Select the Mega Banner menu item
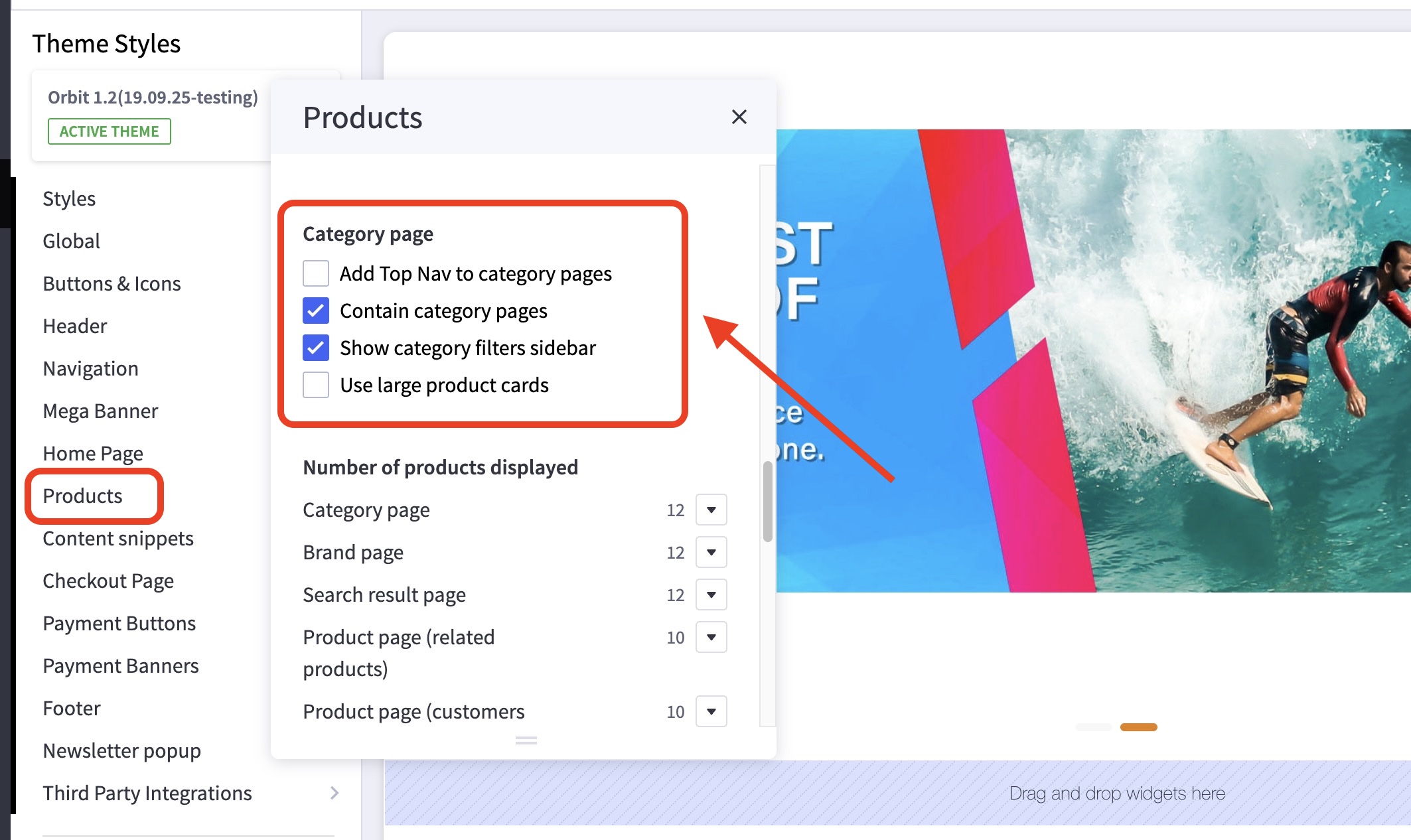 [x=100, y=411]
